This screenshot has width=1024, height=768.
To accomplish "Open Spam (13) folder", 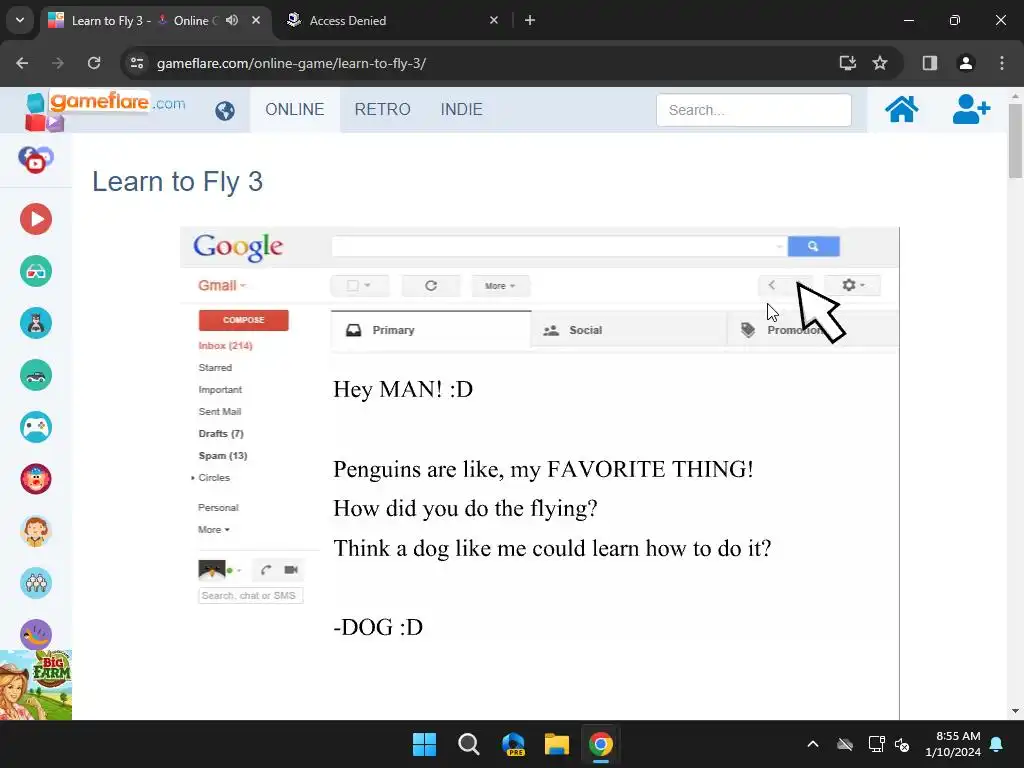I will 223,456.
